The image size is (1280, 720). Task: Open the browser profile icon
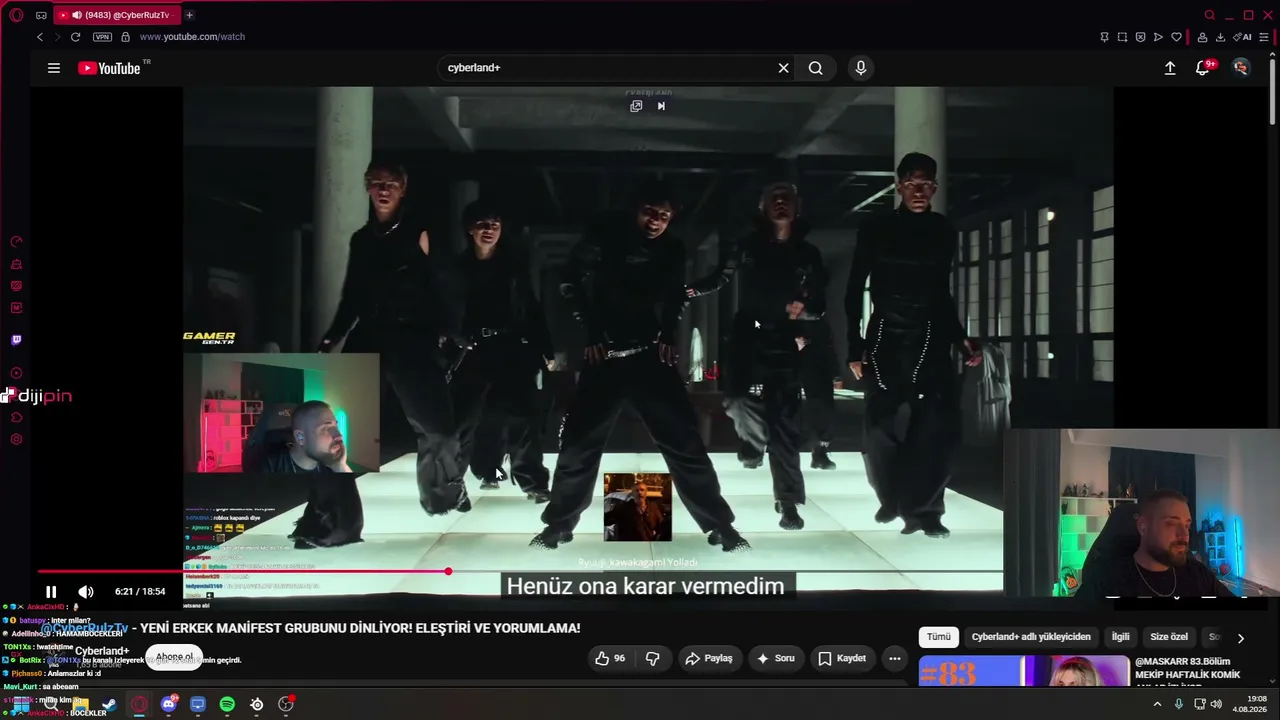(x=1202, y=37)
